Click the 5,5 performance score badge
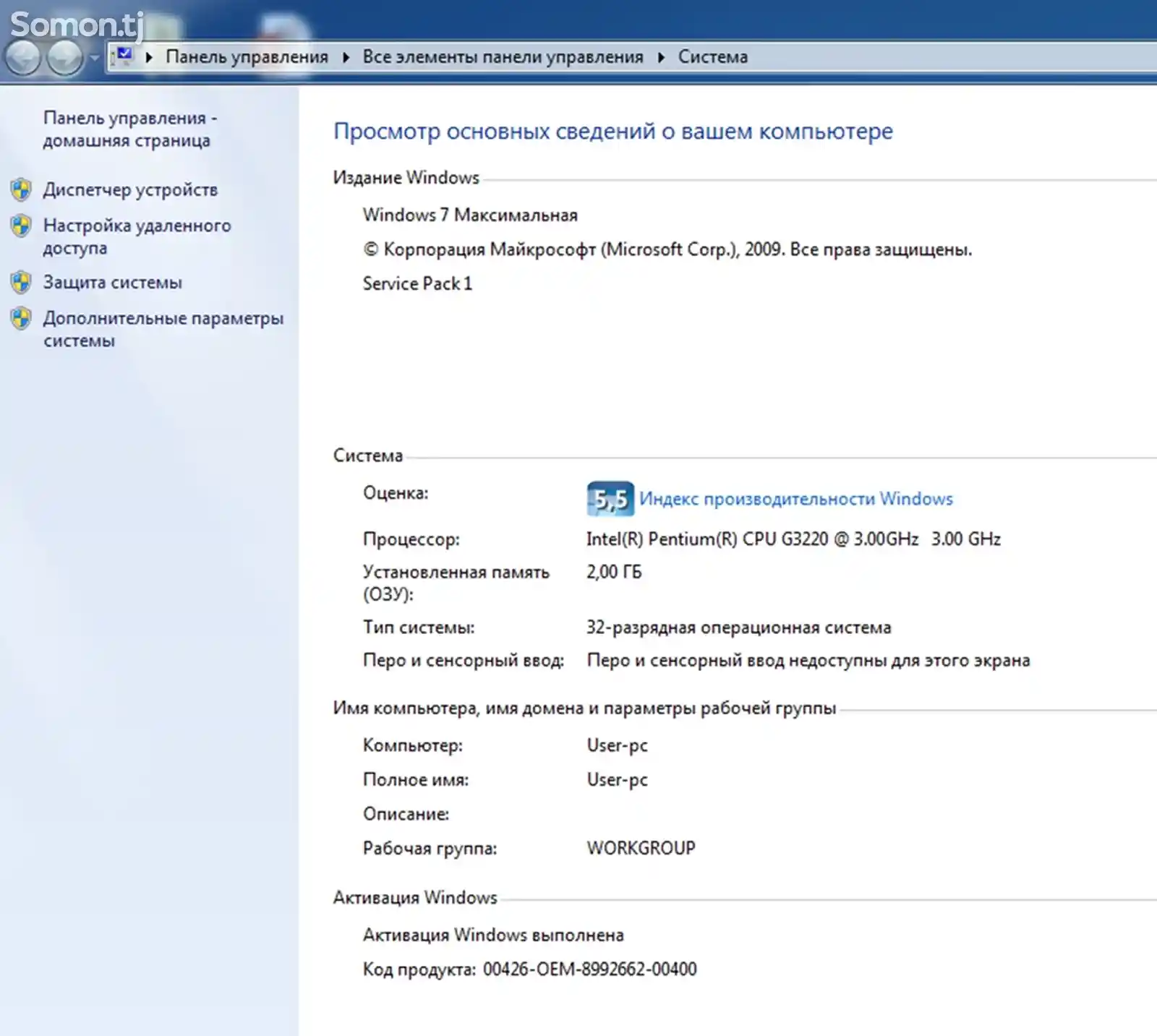Screen dimensions: 1157x1036 [610, 499]
